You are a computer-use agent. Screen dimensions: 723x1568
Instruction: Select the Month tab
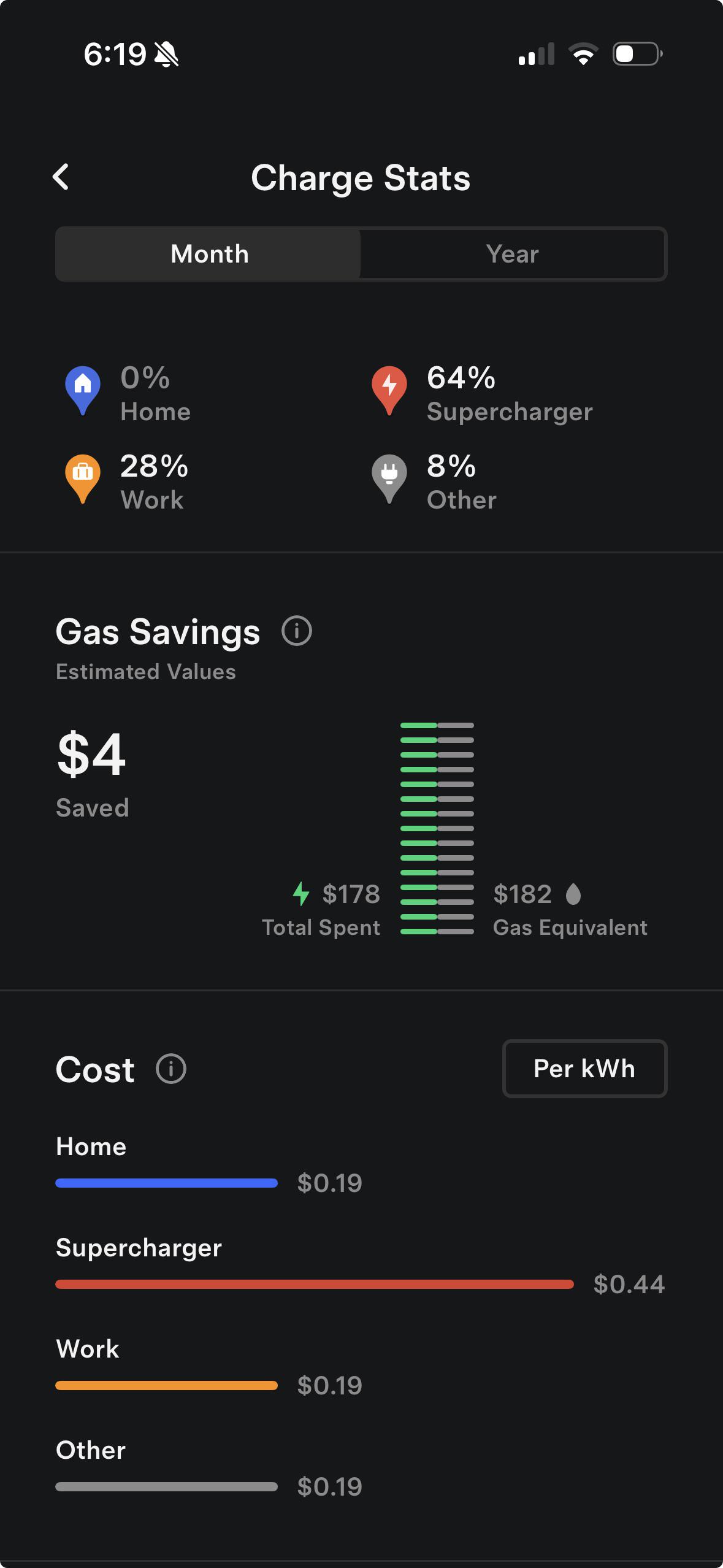[x=209, y=254]
